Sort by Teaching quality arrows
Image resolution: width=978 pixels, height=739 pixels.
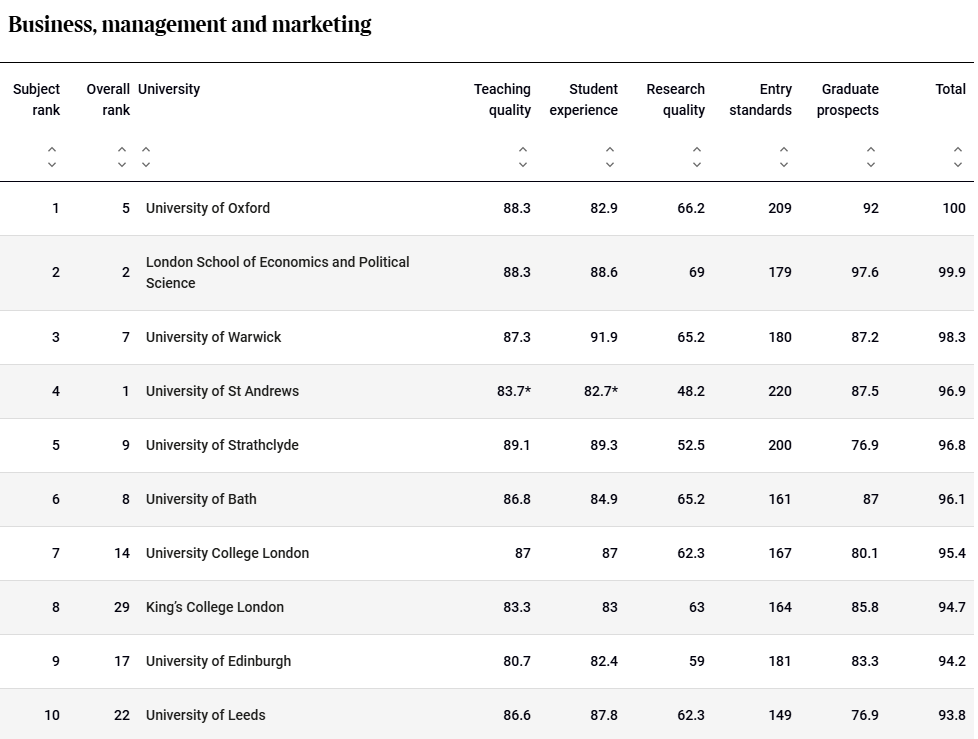[523, 157]
